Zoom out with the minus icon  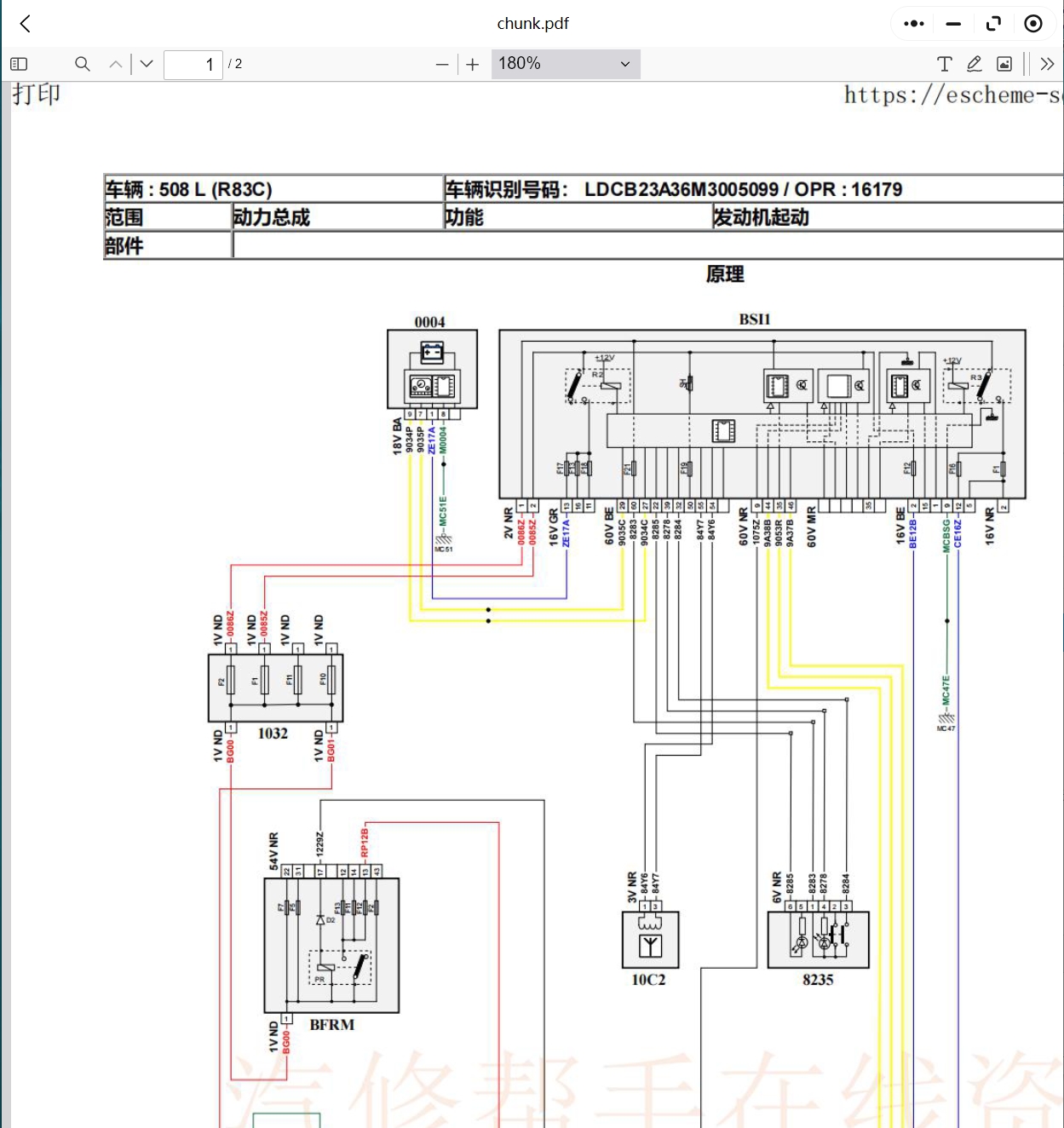point(441,64)
